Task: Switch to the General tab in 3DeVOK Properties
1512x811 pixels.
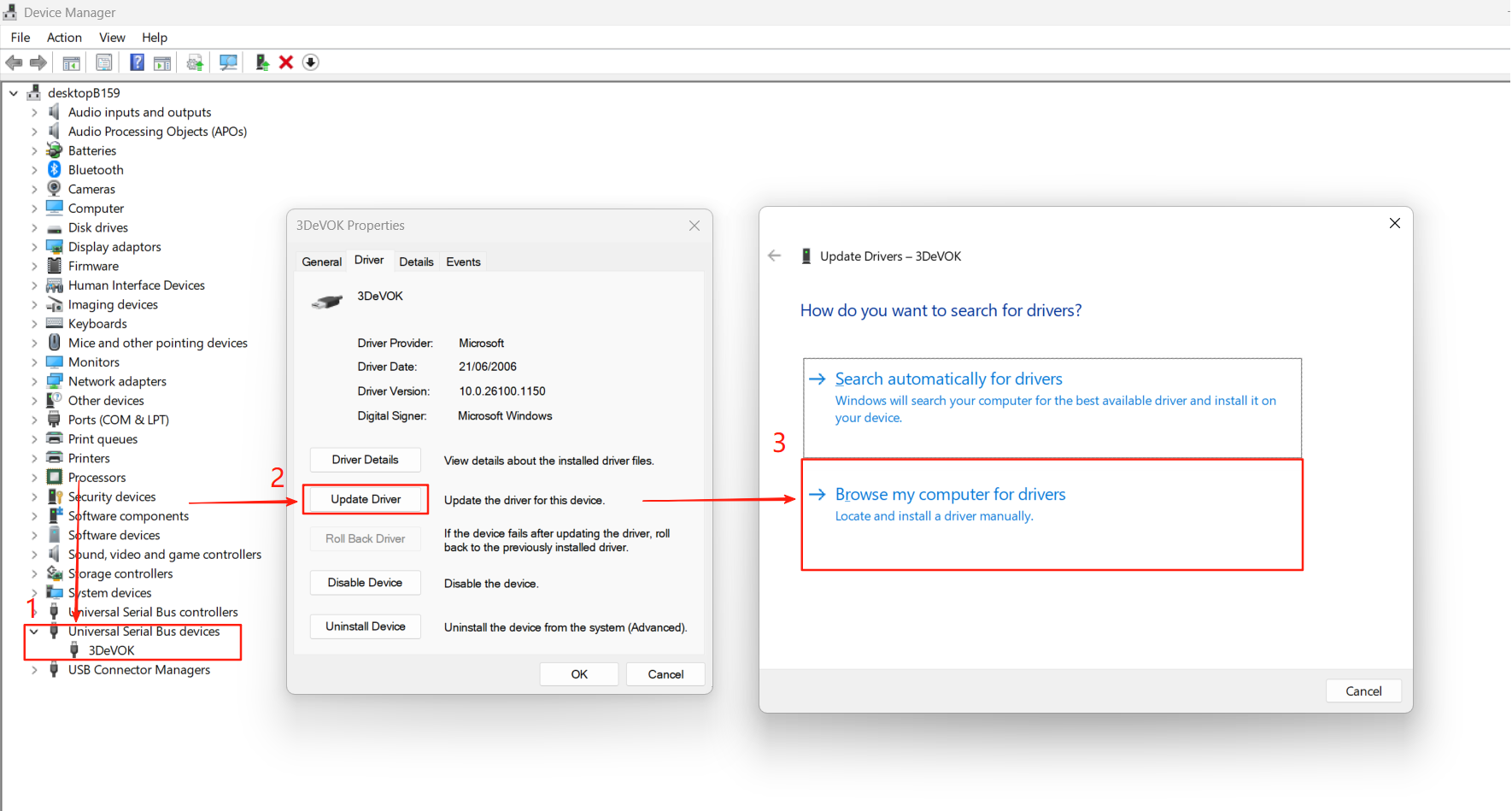Action: tap(321, 262)
